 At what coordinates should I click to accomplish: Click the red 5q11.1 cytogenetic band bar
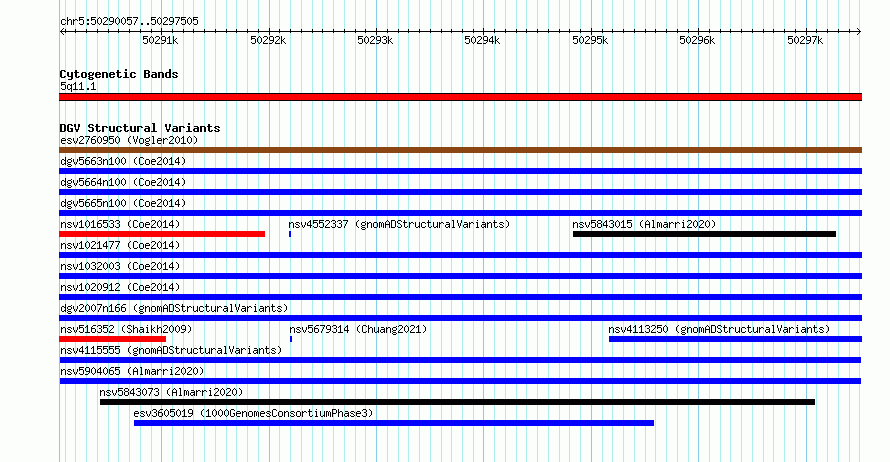tap(460, 97)
